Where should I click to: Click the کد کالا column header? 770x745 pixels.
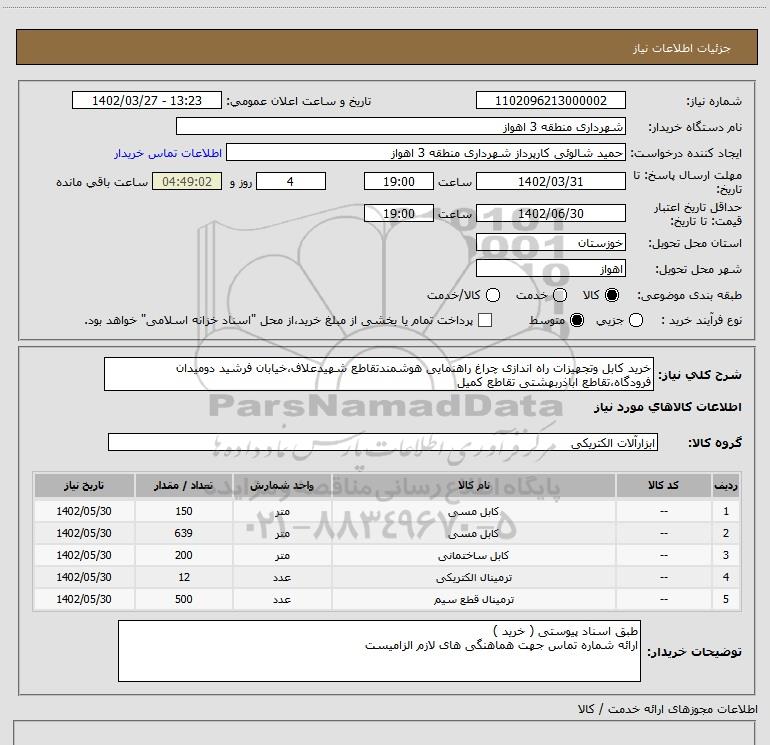[x=663, y=485]
